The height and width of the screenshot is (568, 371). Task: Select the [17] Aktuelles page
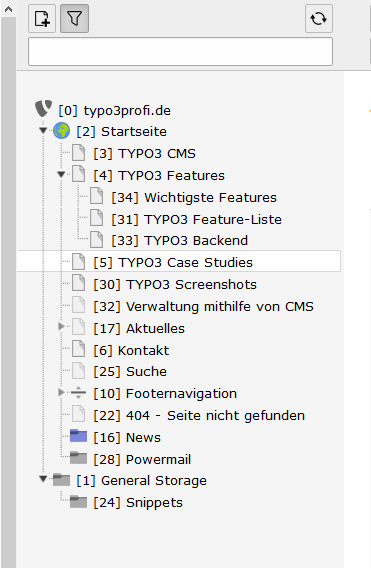pos(139,329)
